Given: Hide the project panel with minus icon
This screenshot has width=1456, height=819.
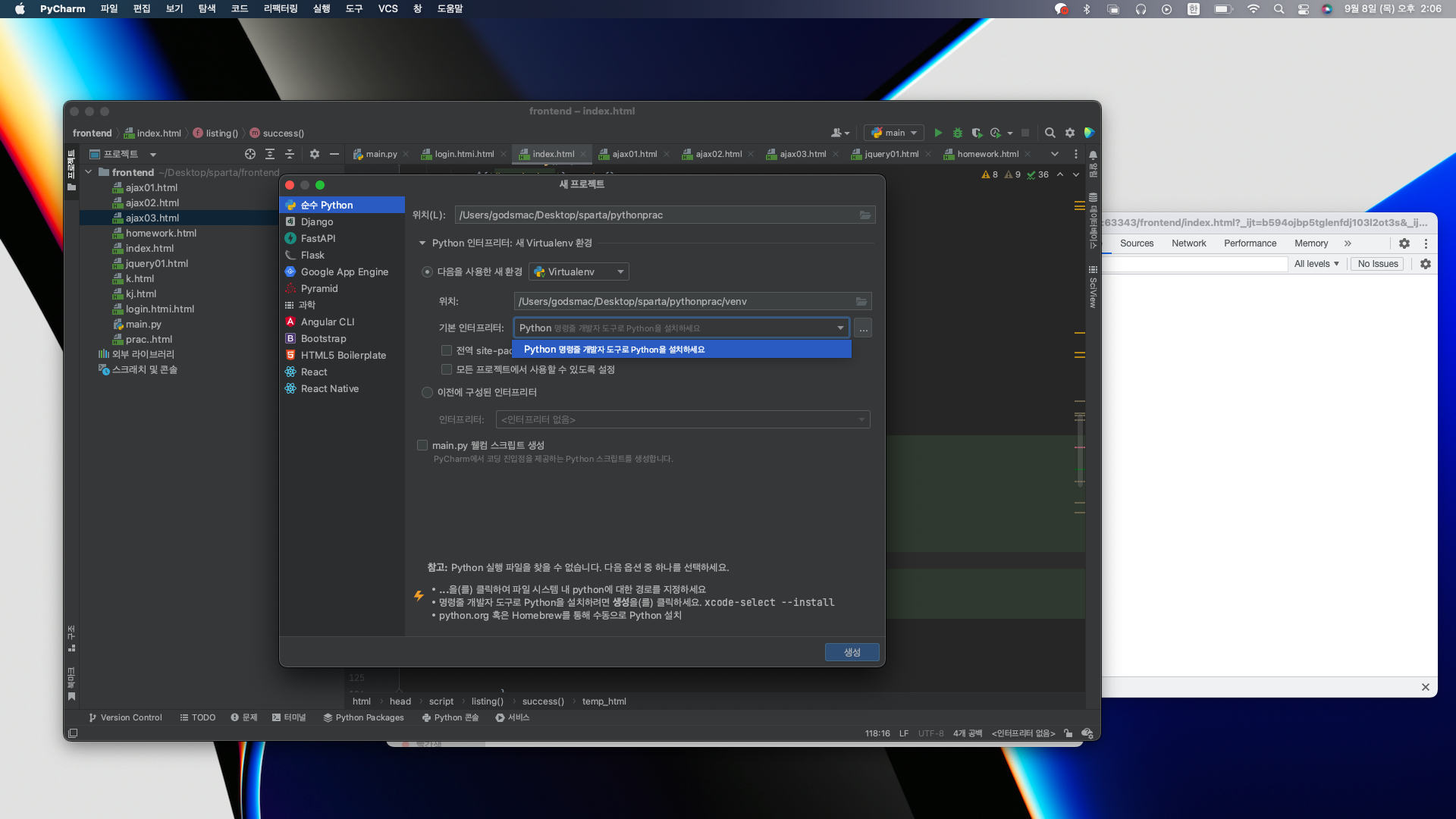Looking at the screenshot, I should [334, 154].
